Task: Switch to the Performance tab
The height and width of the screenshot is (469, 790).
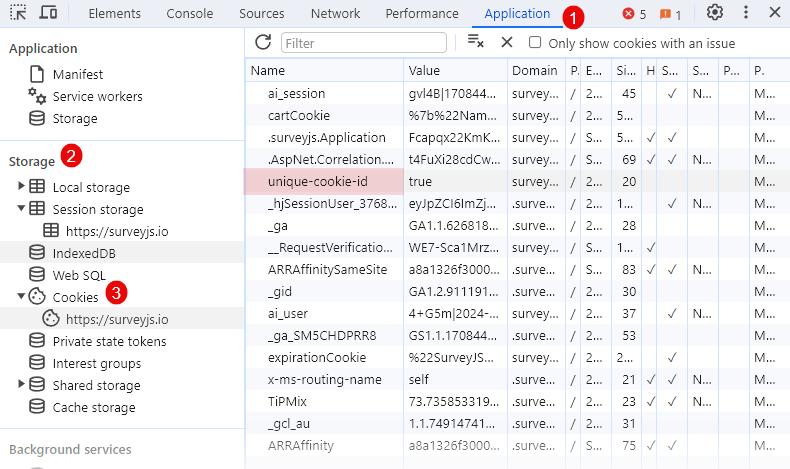Action: 422,14
